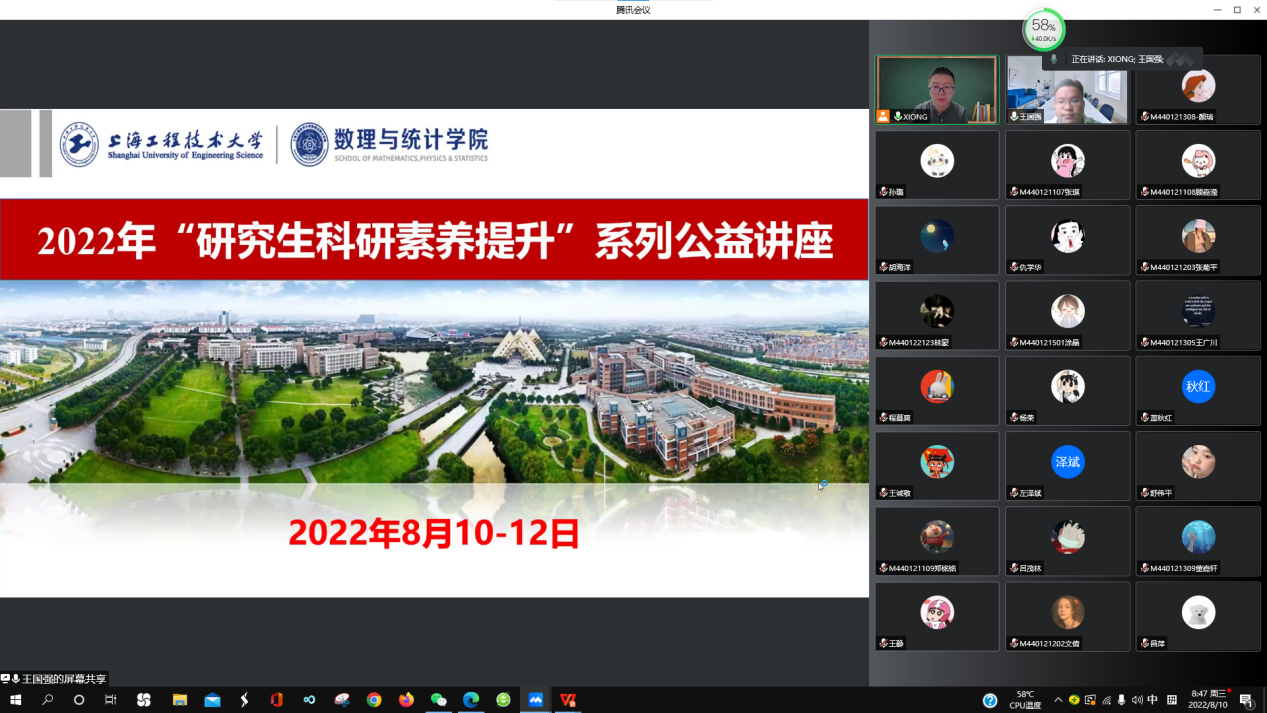Click the 秋红 blue avatar tile
Screen dimensions: 1267x713
tap(1198, 387)
